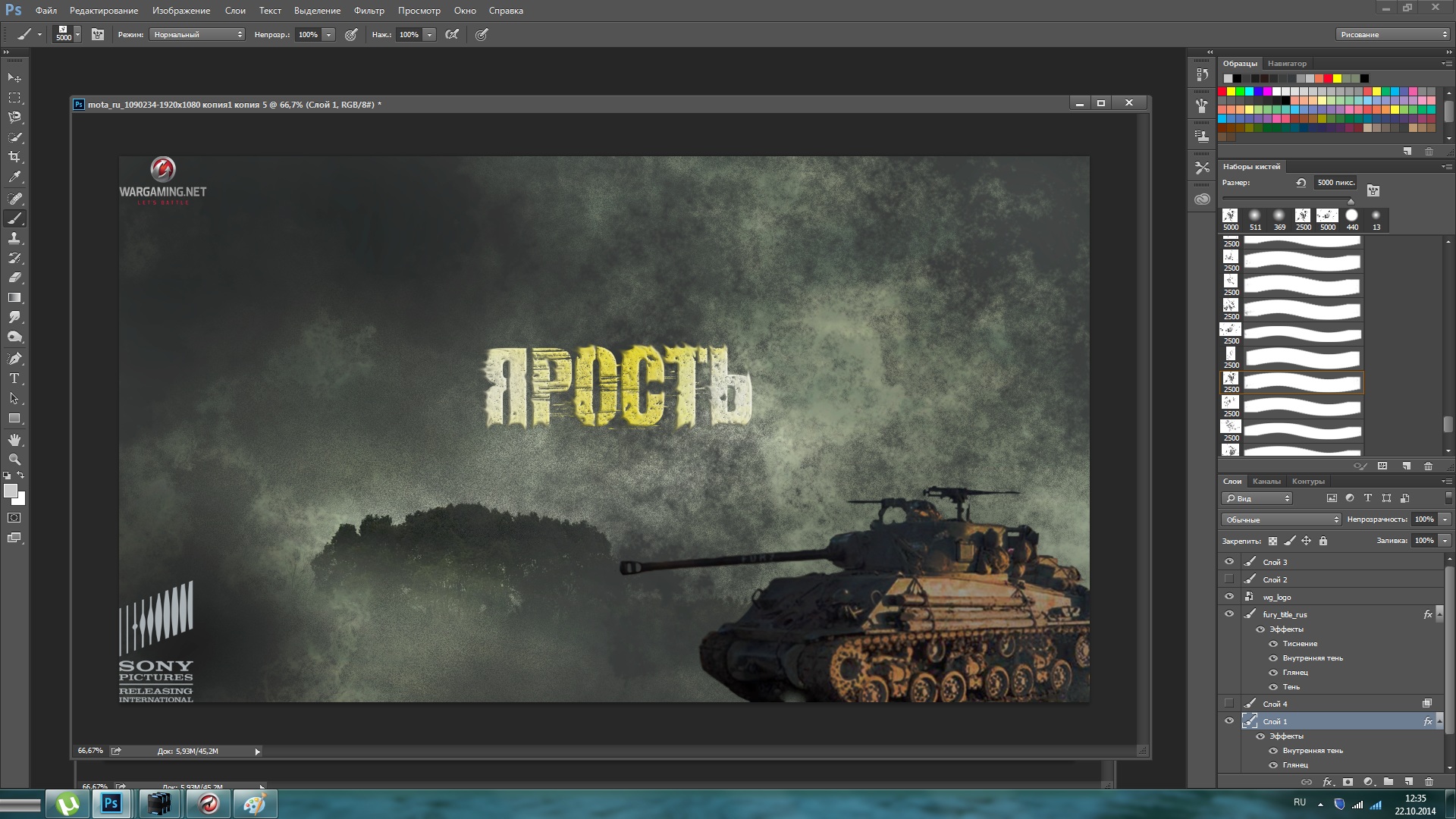Open the Режим blend mode dropdown

197,34
